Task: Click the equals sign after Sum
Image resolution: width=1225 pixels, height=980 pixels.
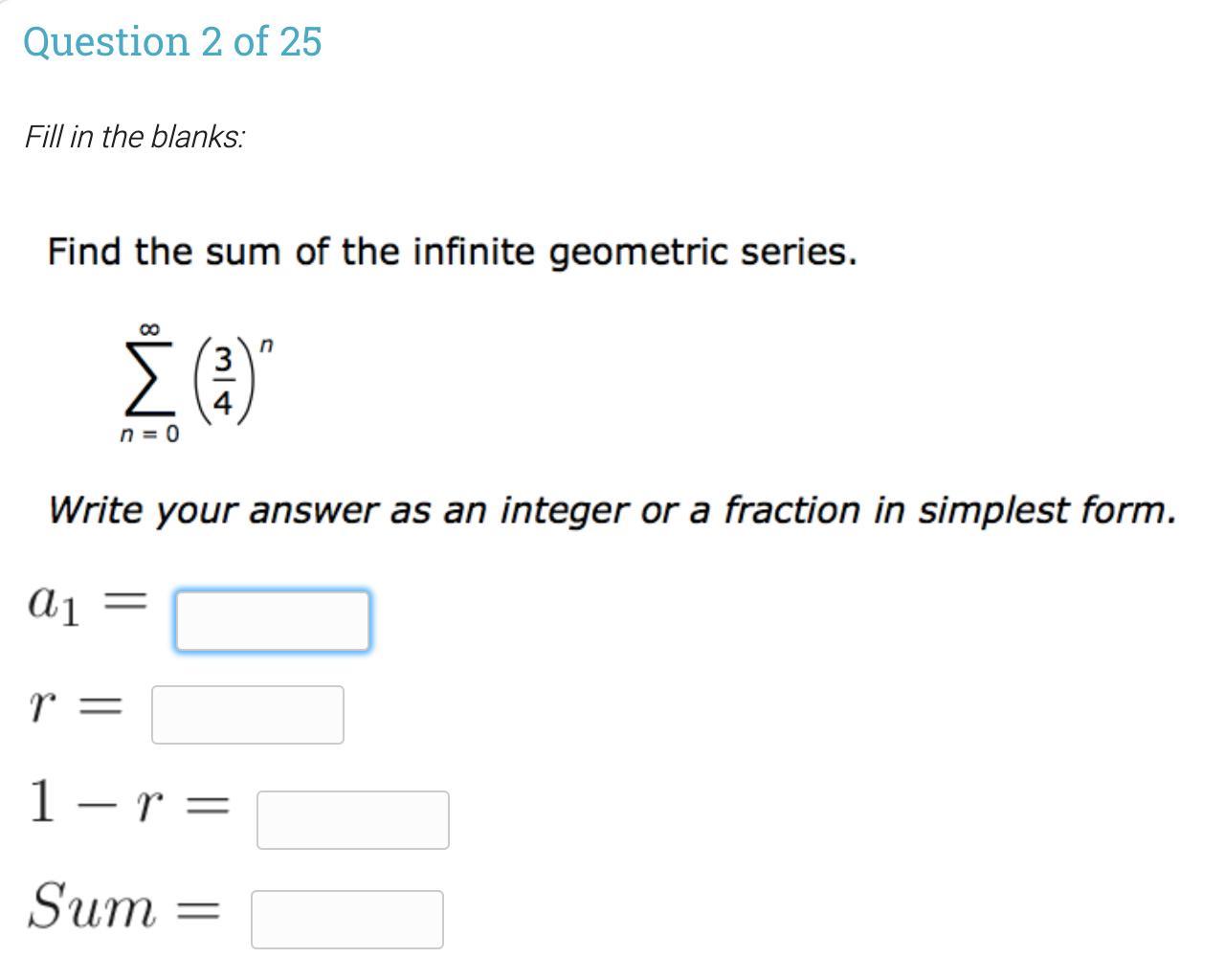Action: pyautogui.click(x=199, y=911)
